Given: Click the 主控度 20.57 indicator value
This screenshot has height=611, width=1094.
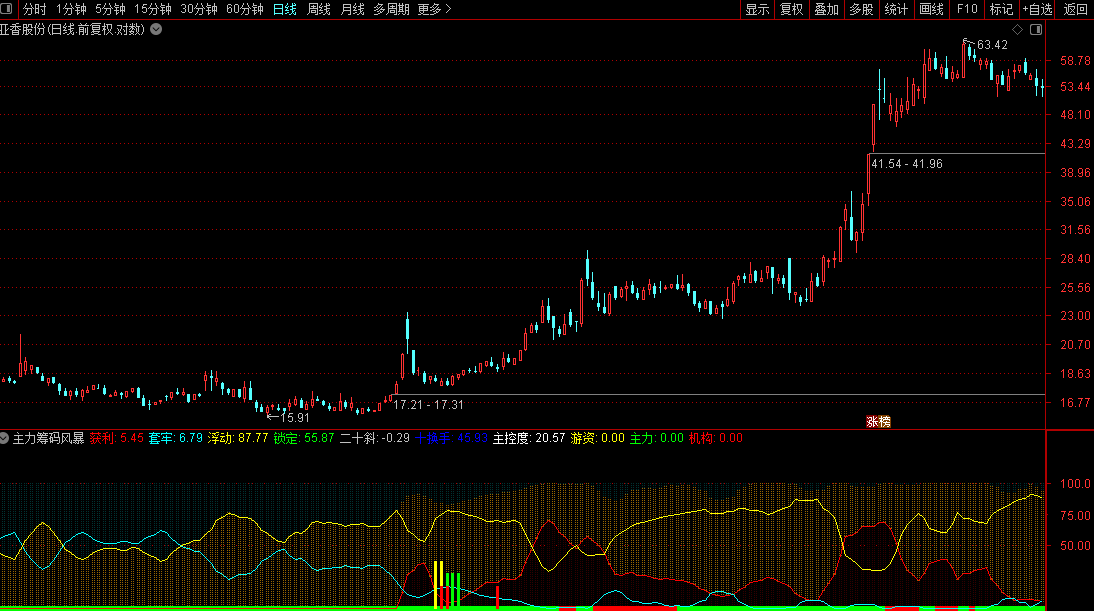Looking at the screenshot, I should 529,438.
